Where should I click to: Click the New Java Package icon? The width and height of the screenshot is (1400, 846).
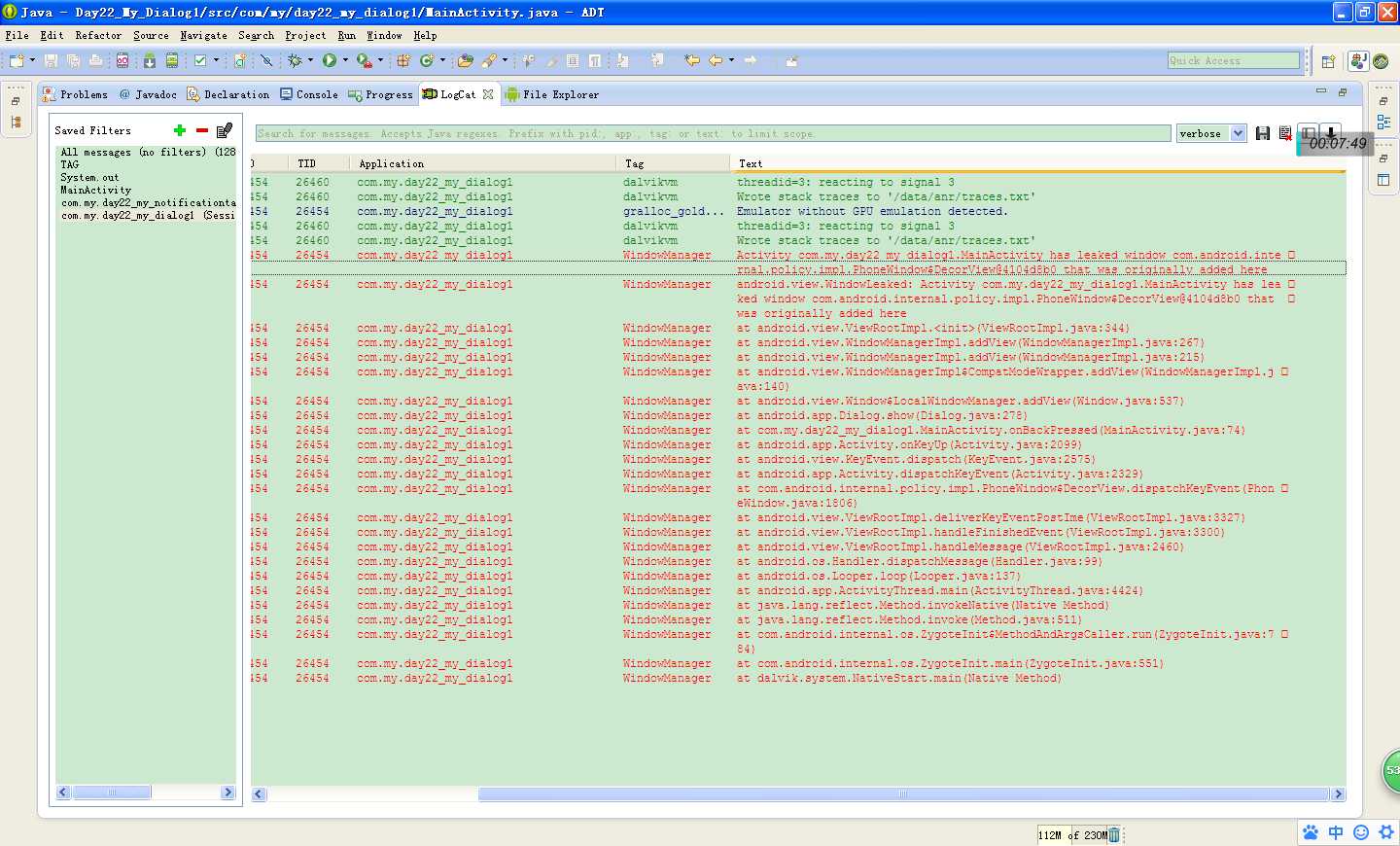[x=402, y=60]
